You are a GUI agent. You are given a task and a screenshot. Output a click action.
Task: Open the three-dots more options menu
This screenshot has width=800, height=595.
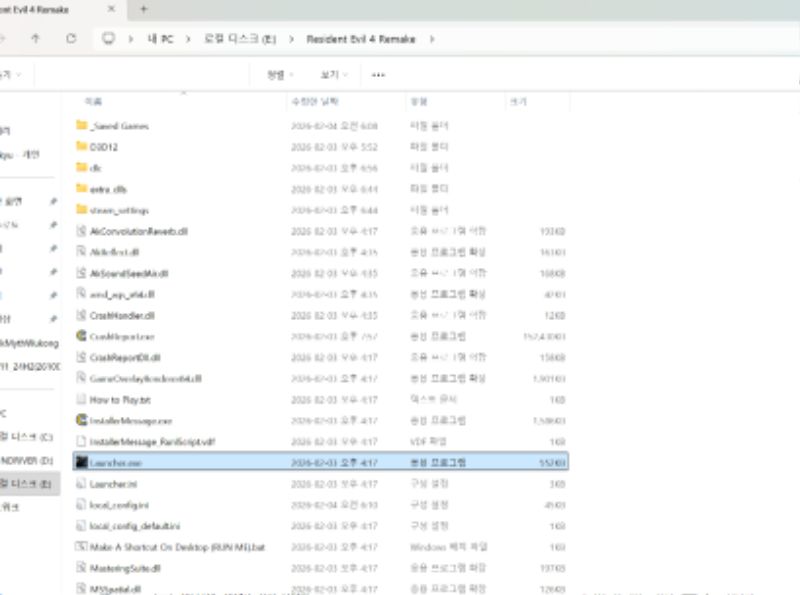(x=378, y=75)
